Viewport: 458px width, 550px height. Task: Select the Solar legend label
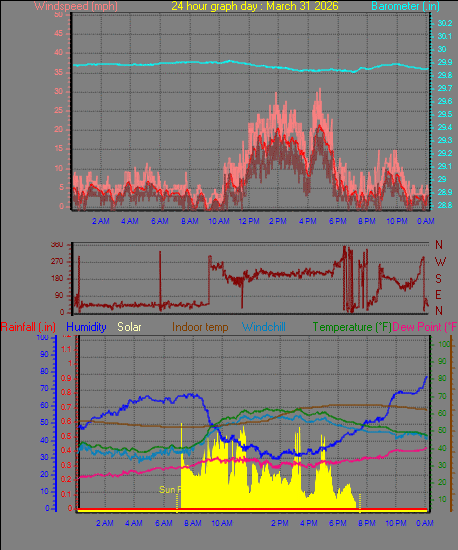coord(129,327)
